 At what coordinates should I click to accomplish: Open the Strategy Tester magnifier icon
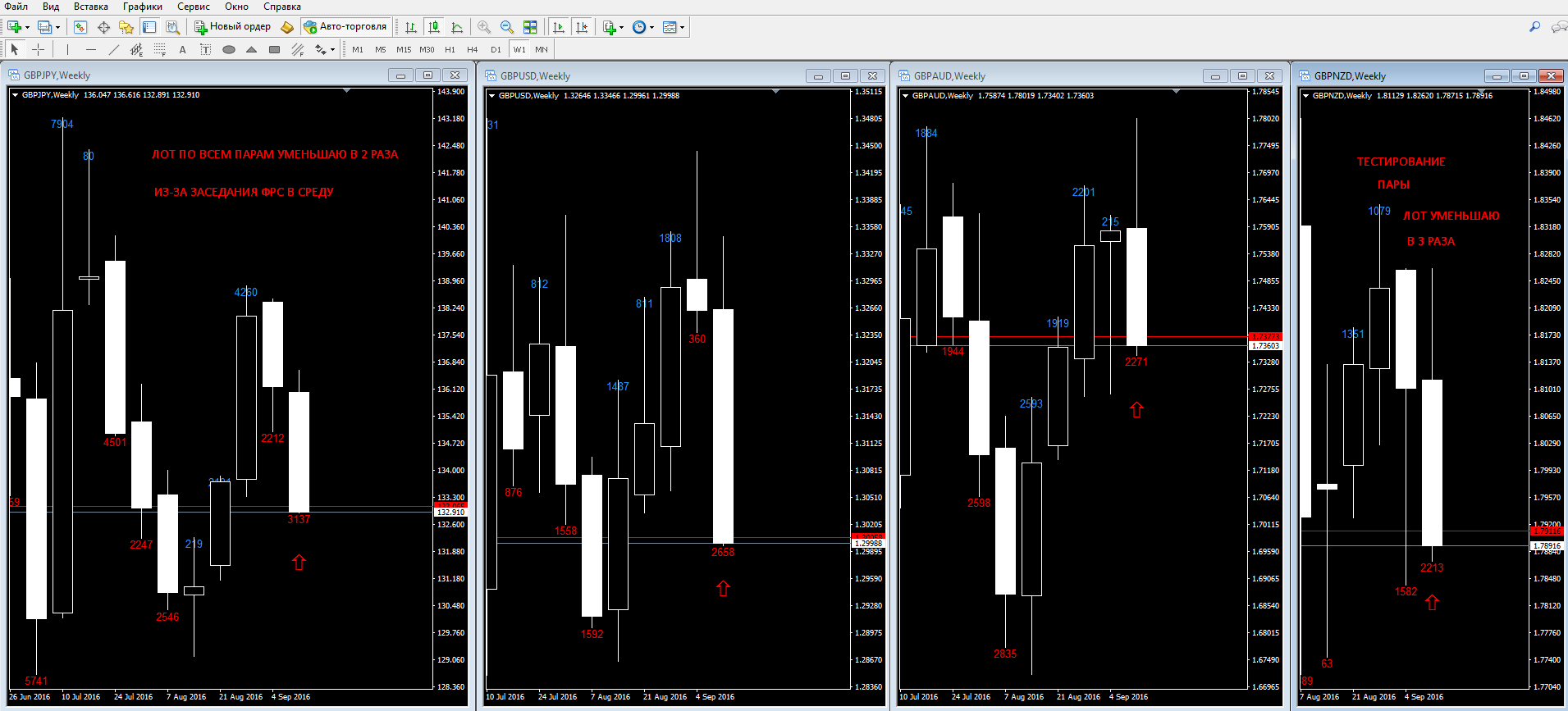click(x=172, y=27)
